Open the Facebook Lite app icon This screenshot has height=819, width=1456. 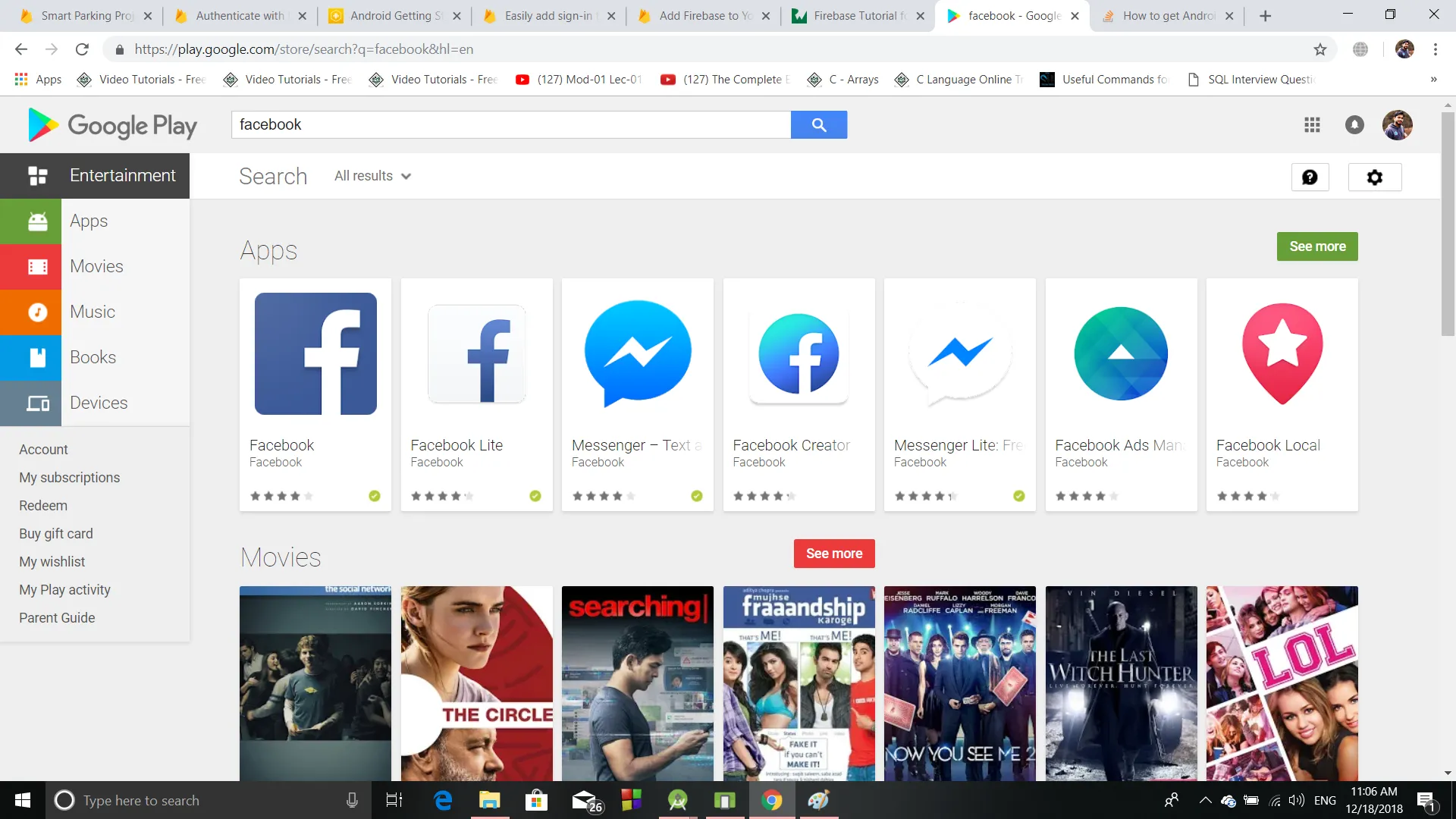(476, 353)
